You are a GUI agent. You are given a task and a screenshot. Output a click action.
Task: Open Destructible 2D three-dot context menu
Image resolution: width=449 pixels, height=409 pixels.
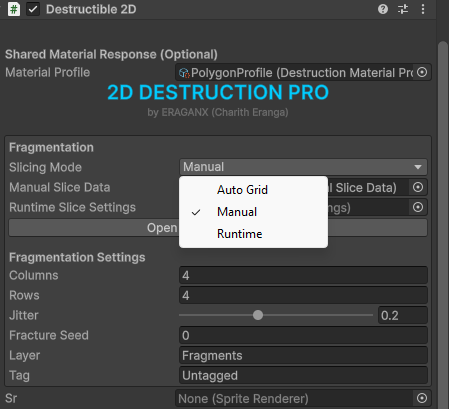(x=423, y=9)
